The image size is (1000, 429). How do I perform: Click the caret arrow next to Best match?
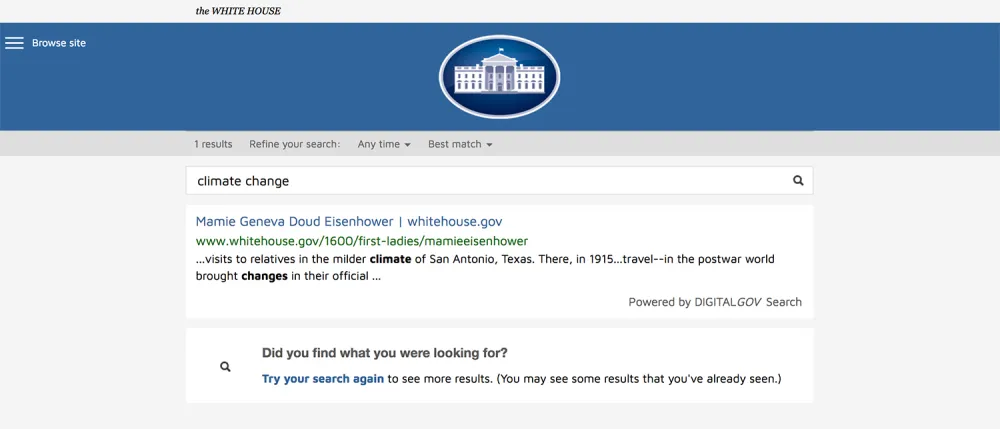coord(489,145)
